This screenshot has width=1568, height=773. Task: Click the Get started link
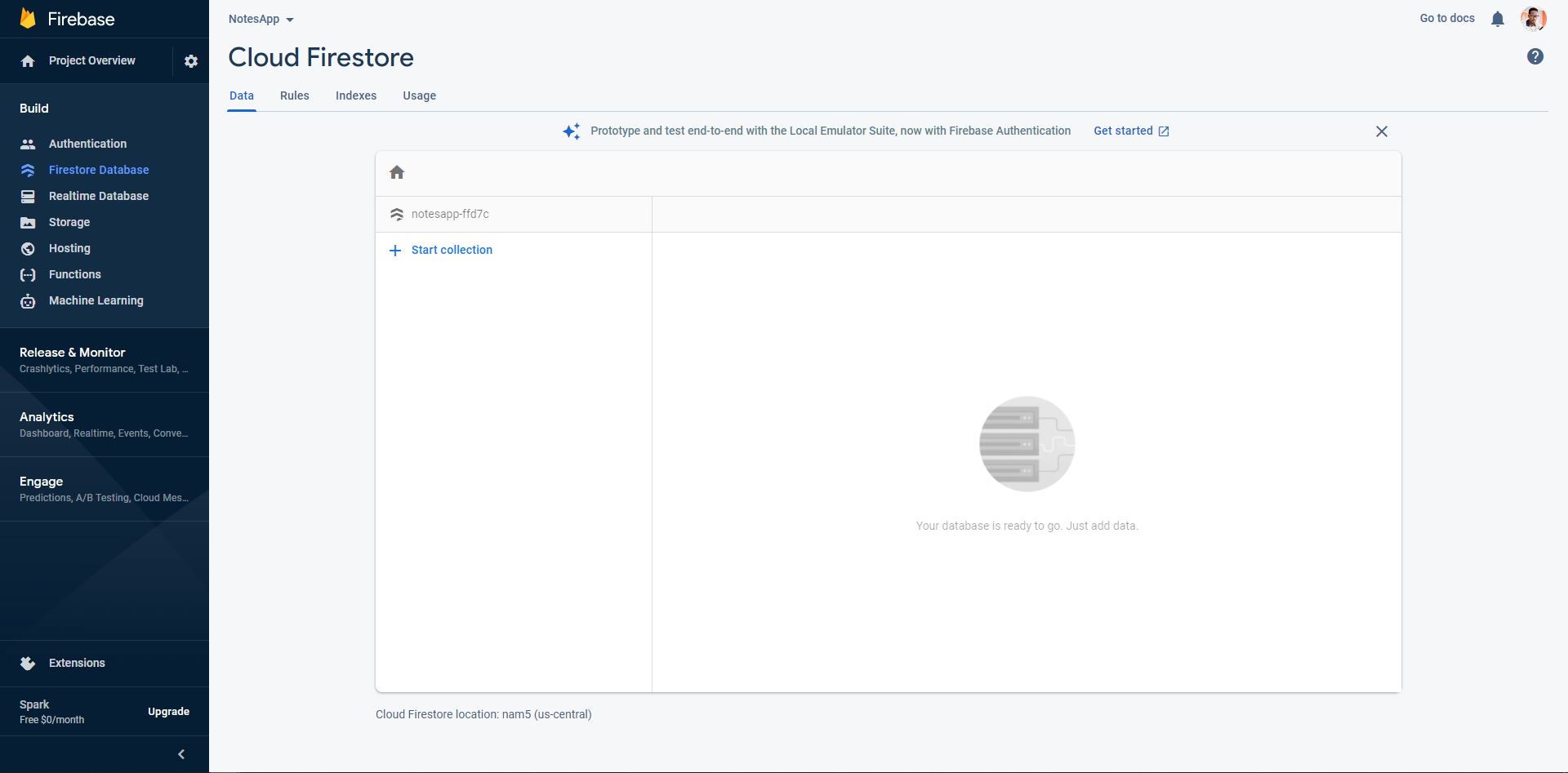1123,131
